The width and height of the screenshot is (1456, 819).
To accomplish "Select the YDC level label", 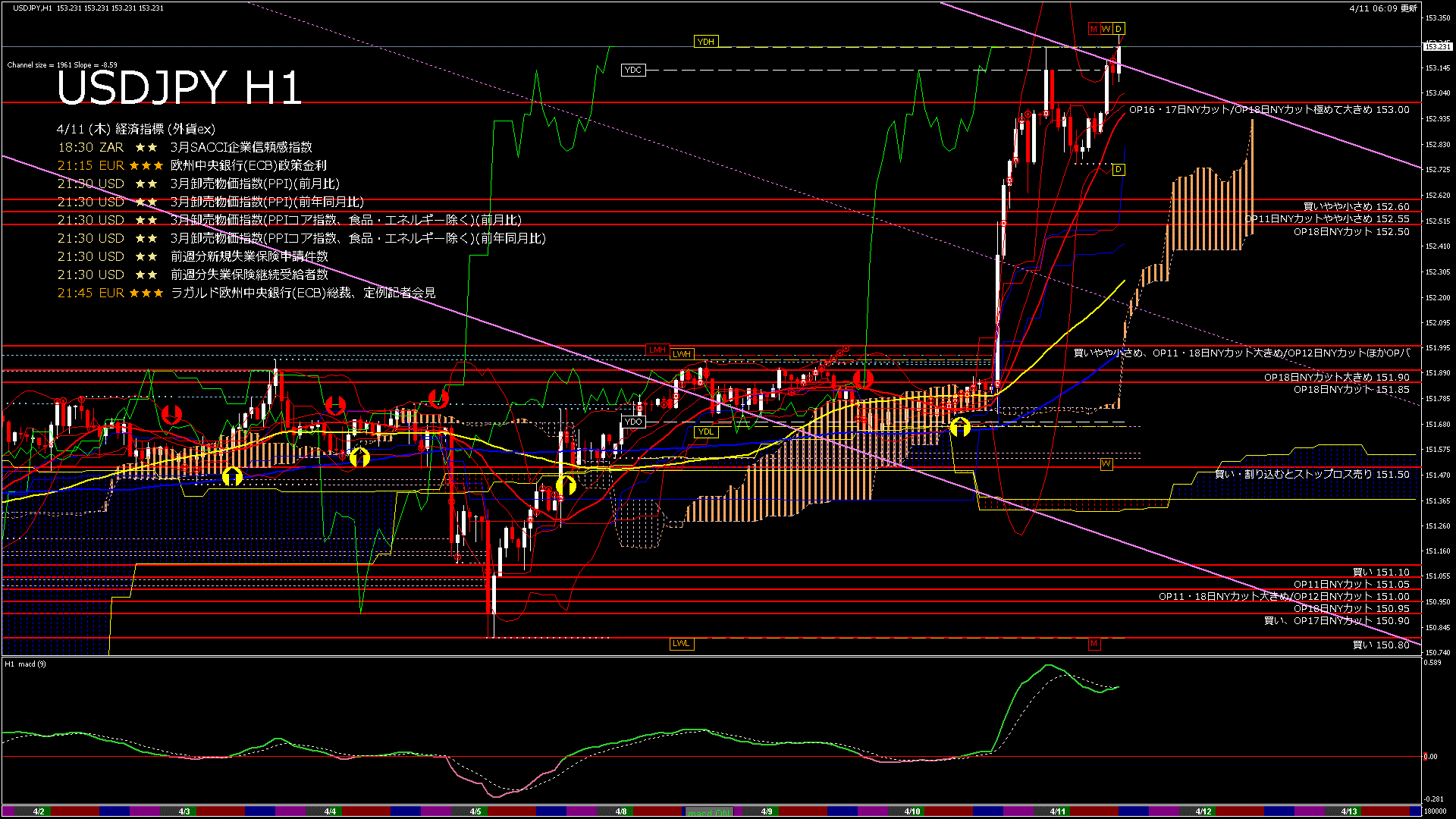I will pos(632,70).
